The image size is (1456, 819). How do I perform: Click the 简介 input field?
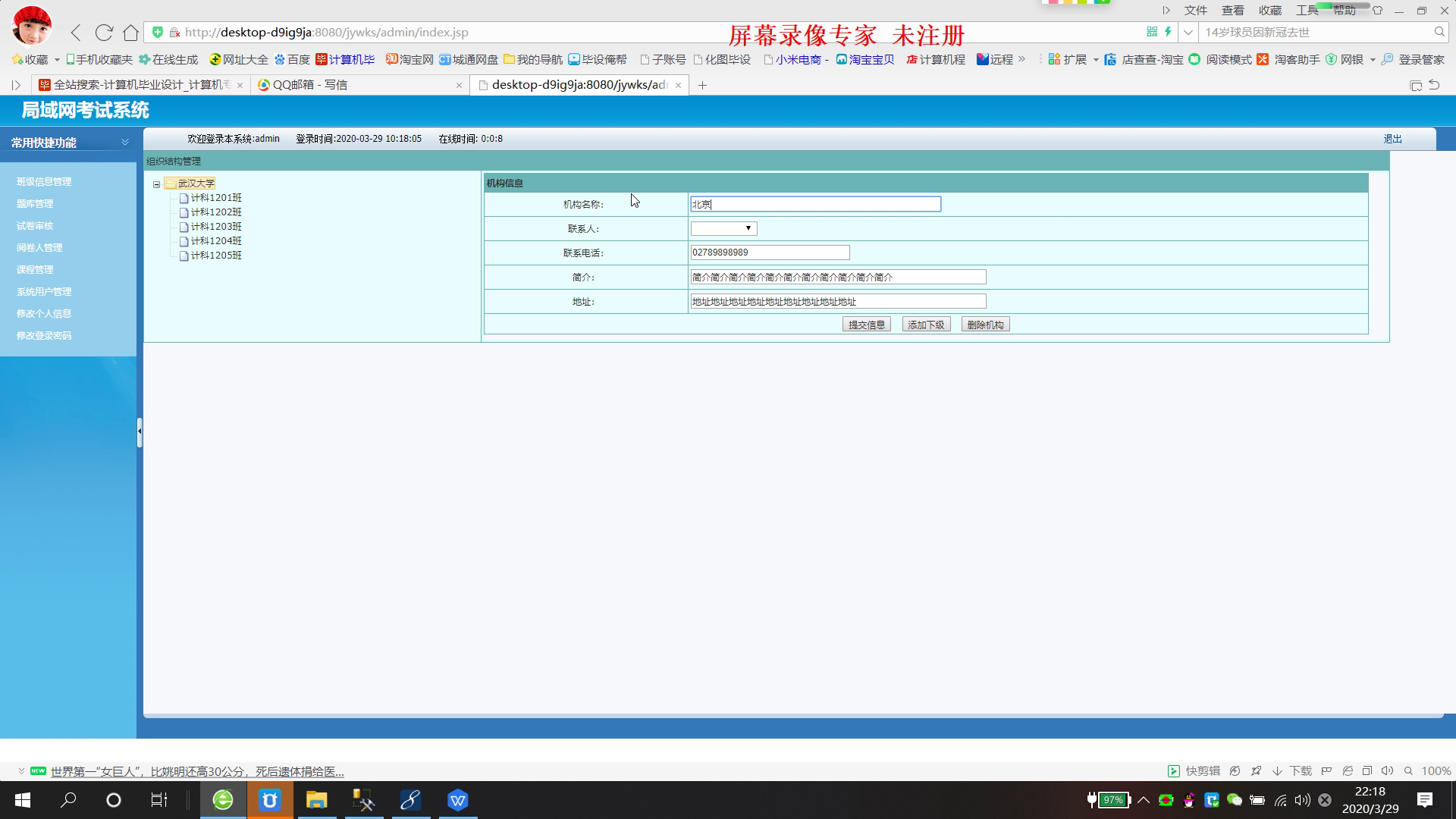(x=838, y=277)
